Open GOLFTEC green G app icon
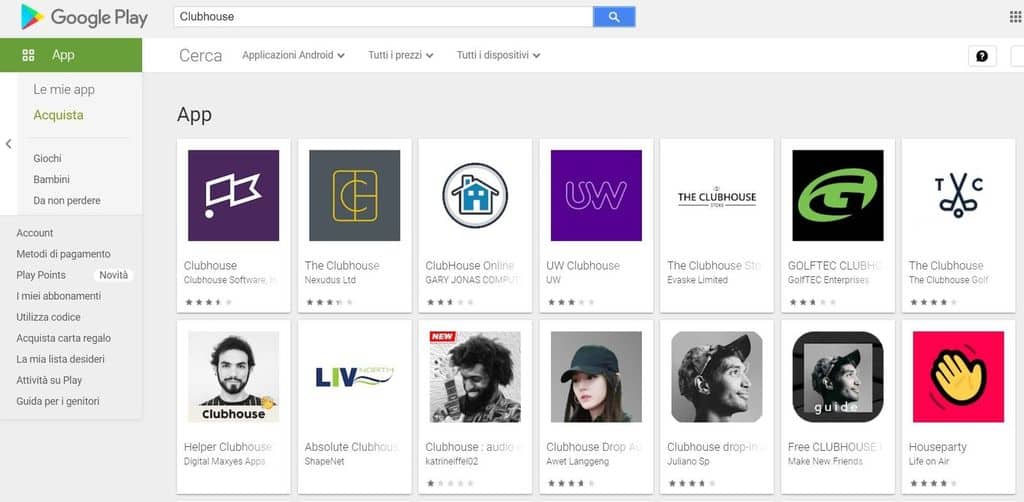1024x502 pixels. [838, 195]
